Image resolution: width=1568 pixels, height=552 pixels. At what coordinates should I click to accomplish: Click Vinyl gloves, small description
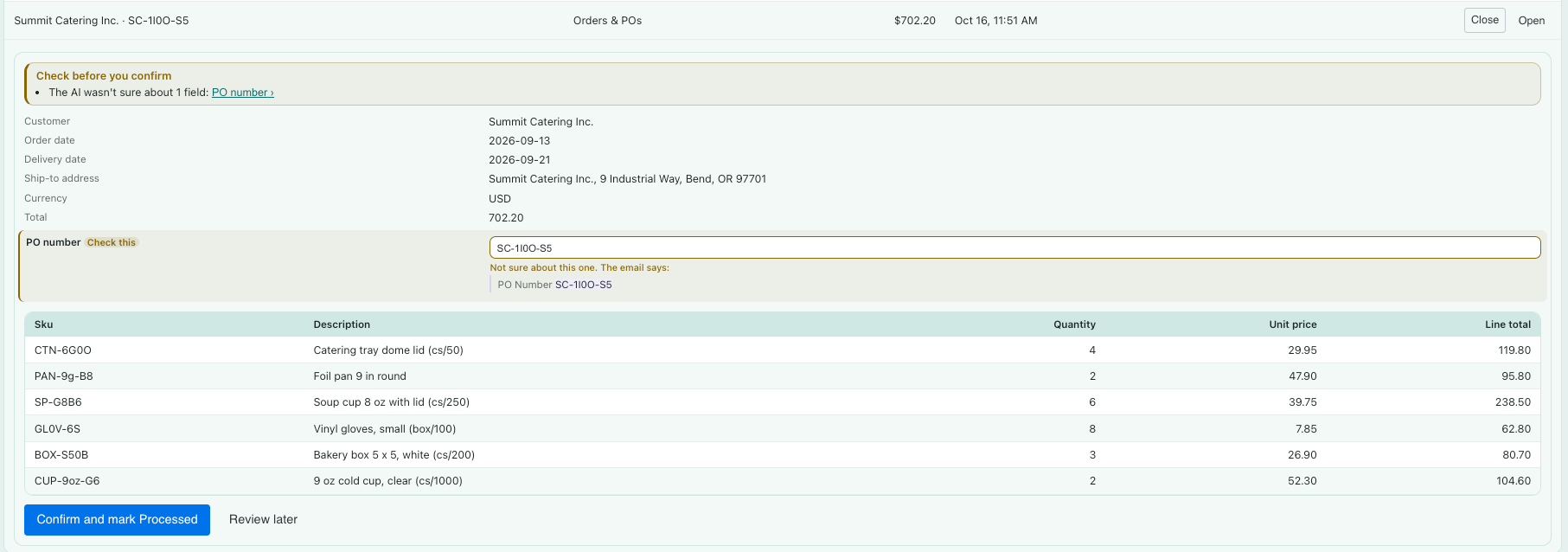click(x=384, y=429)
